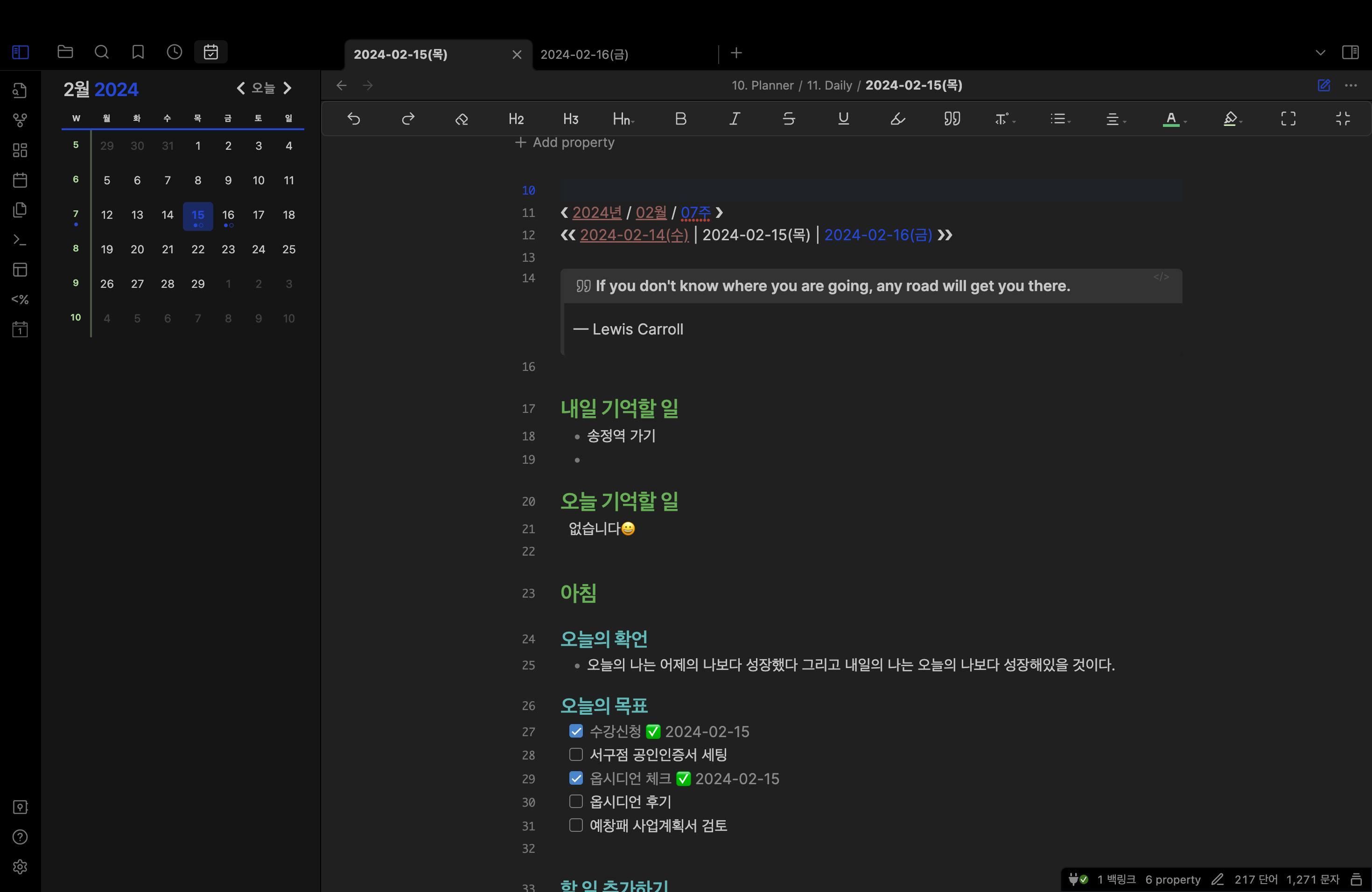
Task: Check the 옵시디언 후기 task
Action: 576,801
